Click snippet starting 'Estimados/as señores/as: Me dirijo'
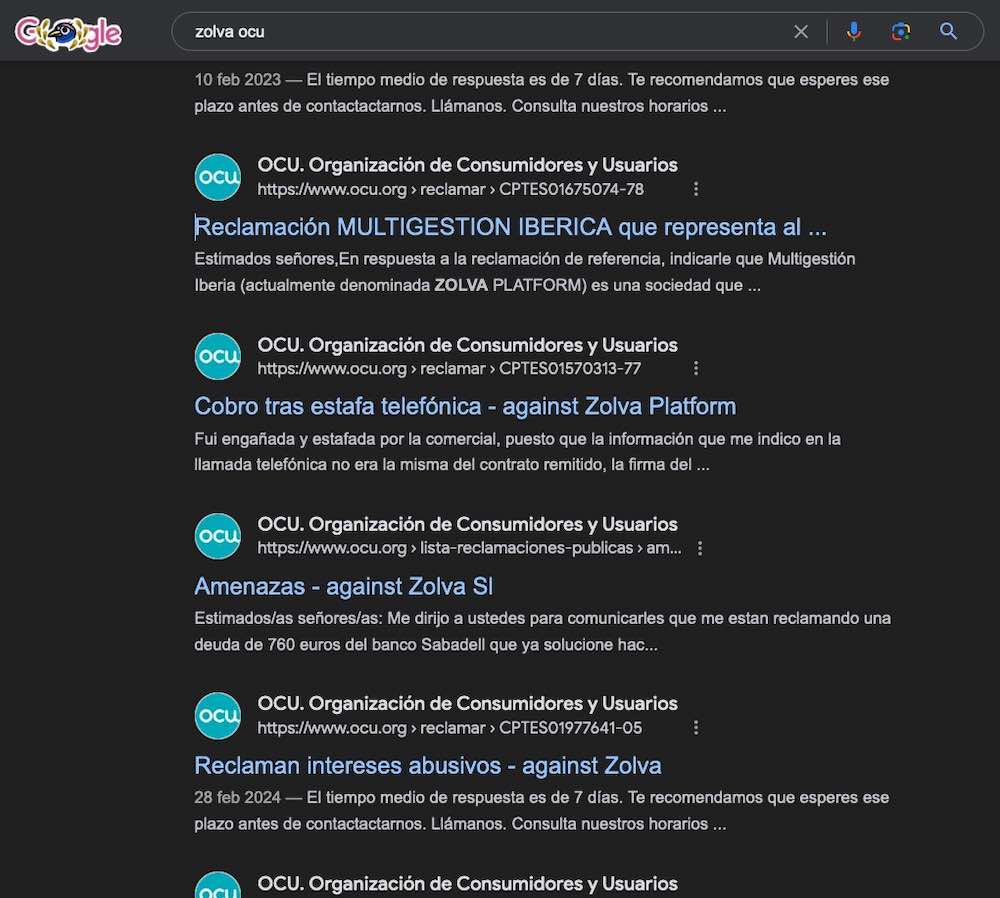This screenshot has height=898, width=1000. [543, 631]
